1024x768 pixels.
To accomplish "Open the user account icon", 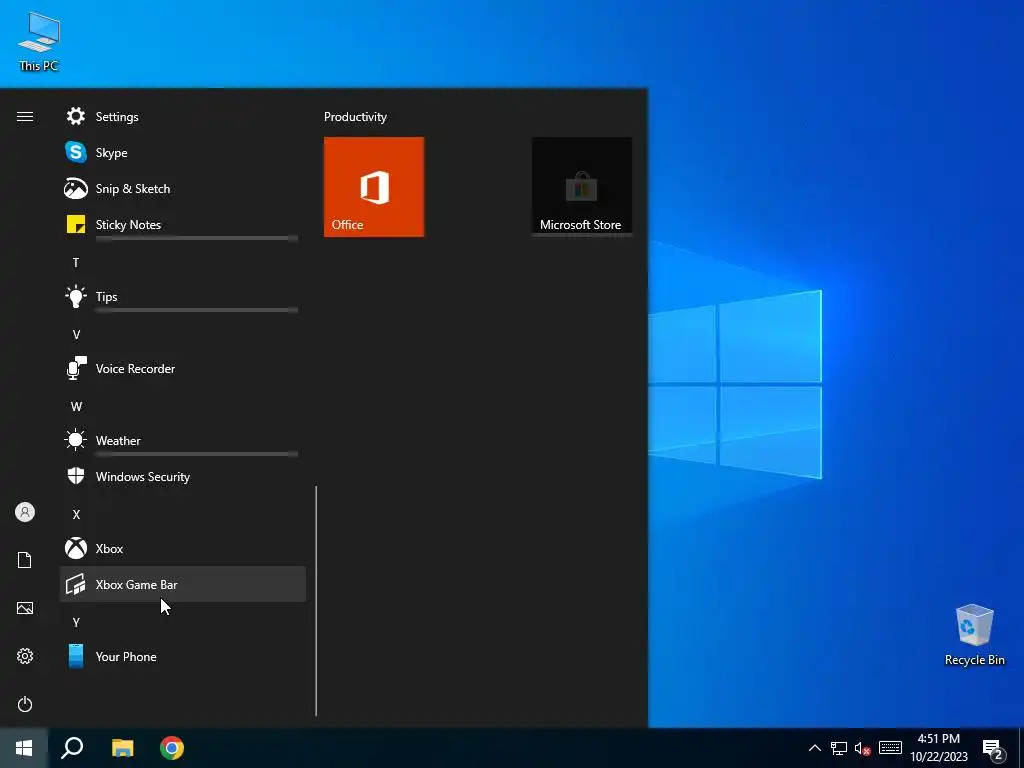I will coord(25,513).
